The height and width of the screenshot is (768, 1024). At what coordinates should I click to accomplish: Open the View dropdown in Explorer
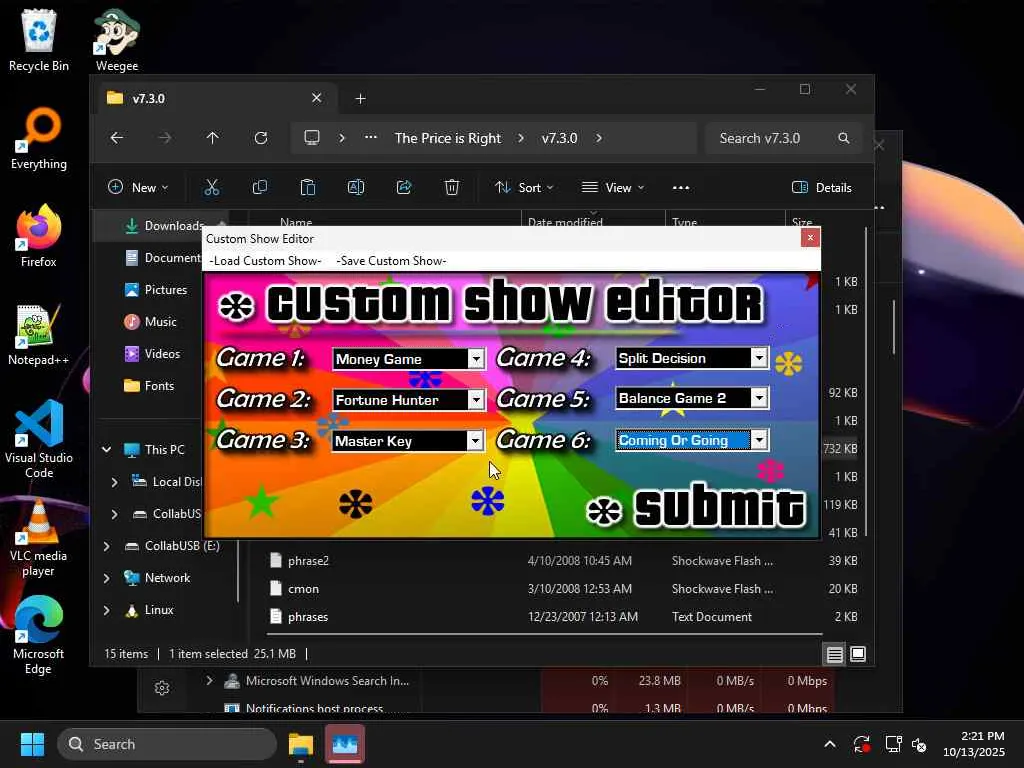613,187
